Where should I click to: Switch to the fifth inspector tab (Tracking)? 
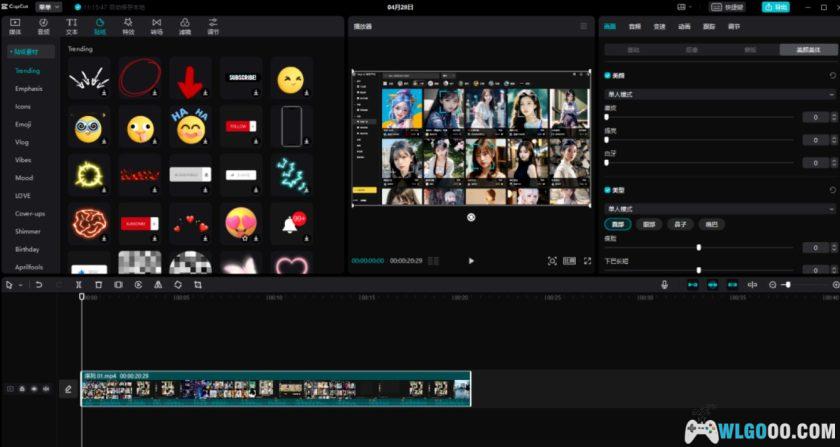[709, 26]
